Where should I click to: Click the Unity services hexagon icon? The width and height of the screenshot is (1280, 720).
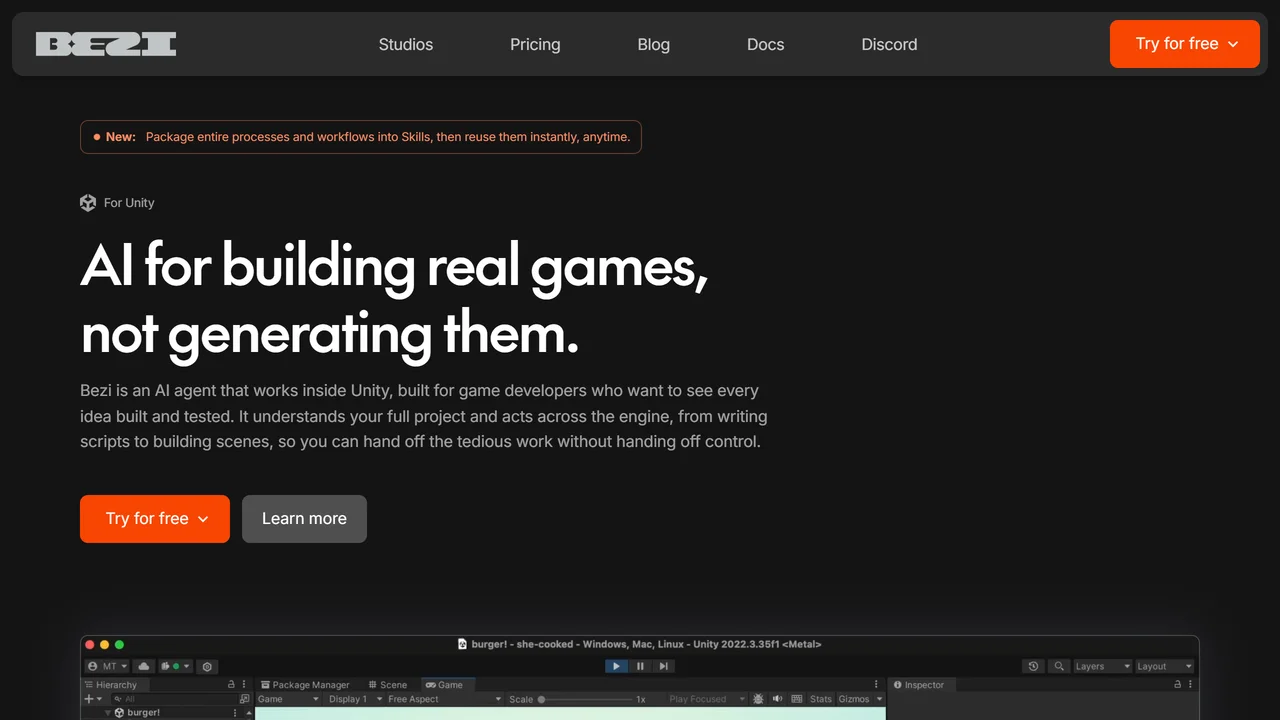click(207, 666)
